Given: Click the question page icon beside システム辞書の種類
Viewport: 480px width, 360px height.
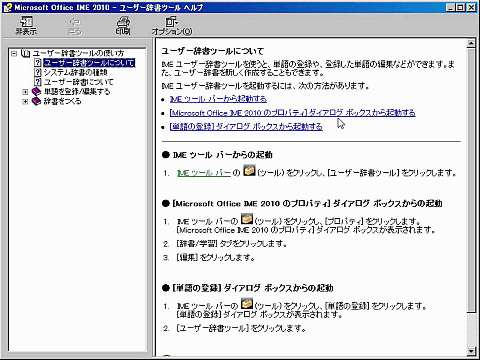Looking at the screenshot, I should coord(38,72).
